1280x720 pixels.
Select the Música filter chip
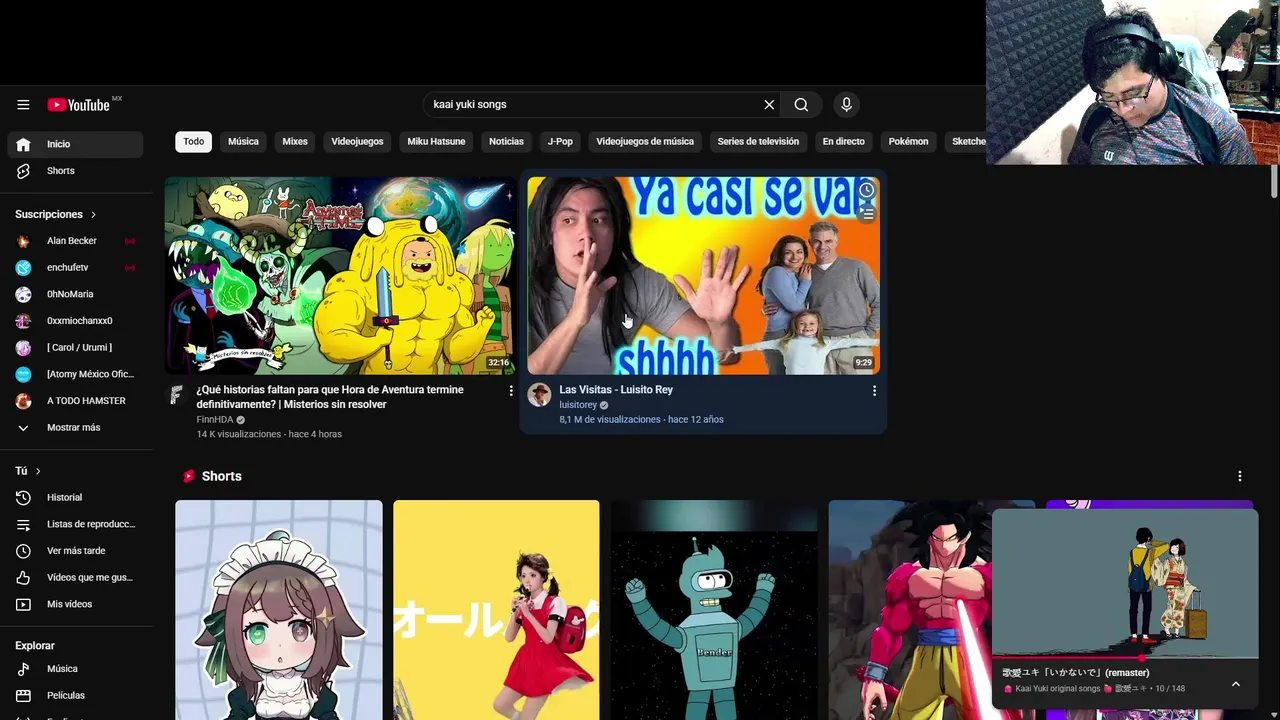[243, 142]
